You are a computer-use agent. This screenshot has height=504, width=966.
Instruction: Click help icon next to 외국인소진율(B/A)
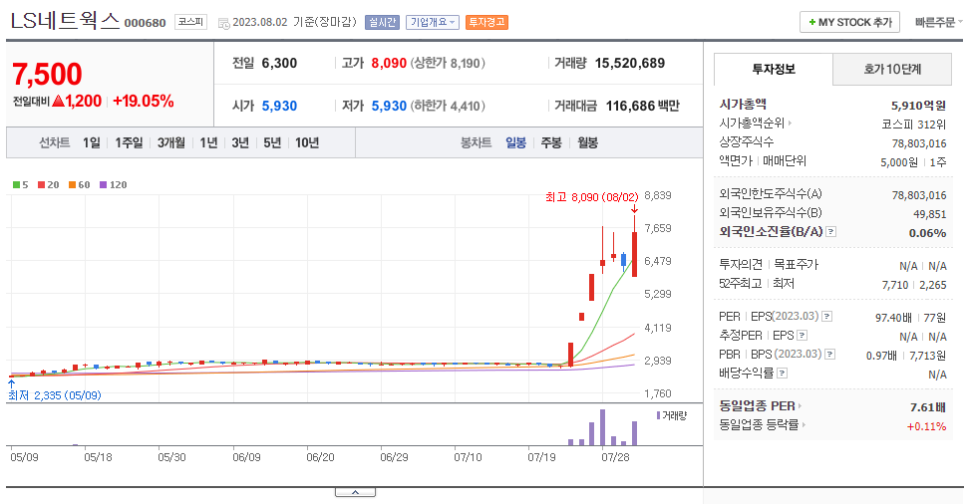tap(831, 232)
